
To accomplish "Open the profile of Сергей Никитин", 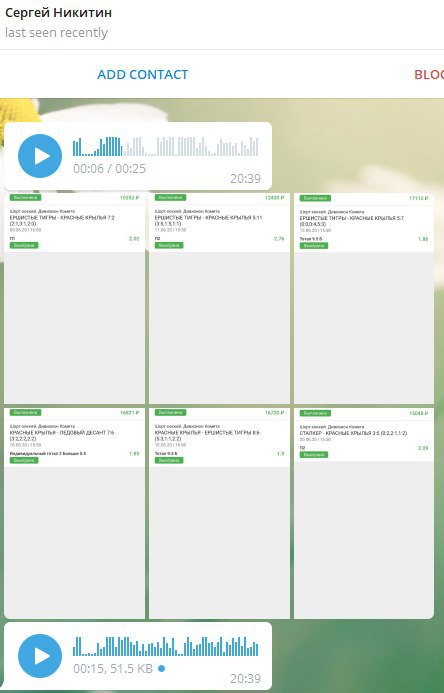I will 58,13.
